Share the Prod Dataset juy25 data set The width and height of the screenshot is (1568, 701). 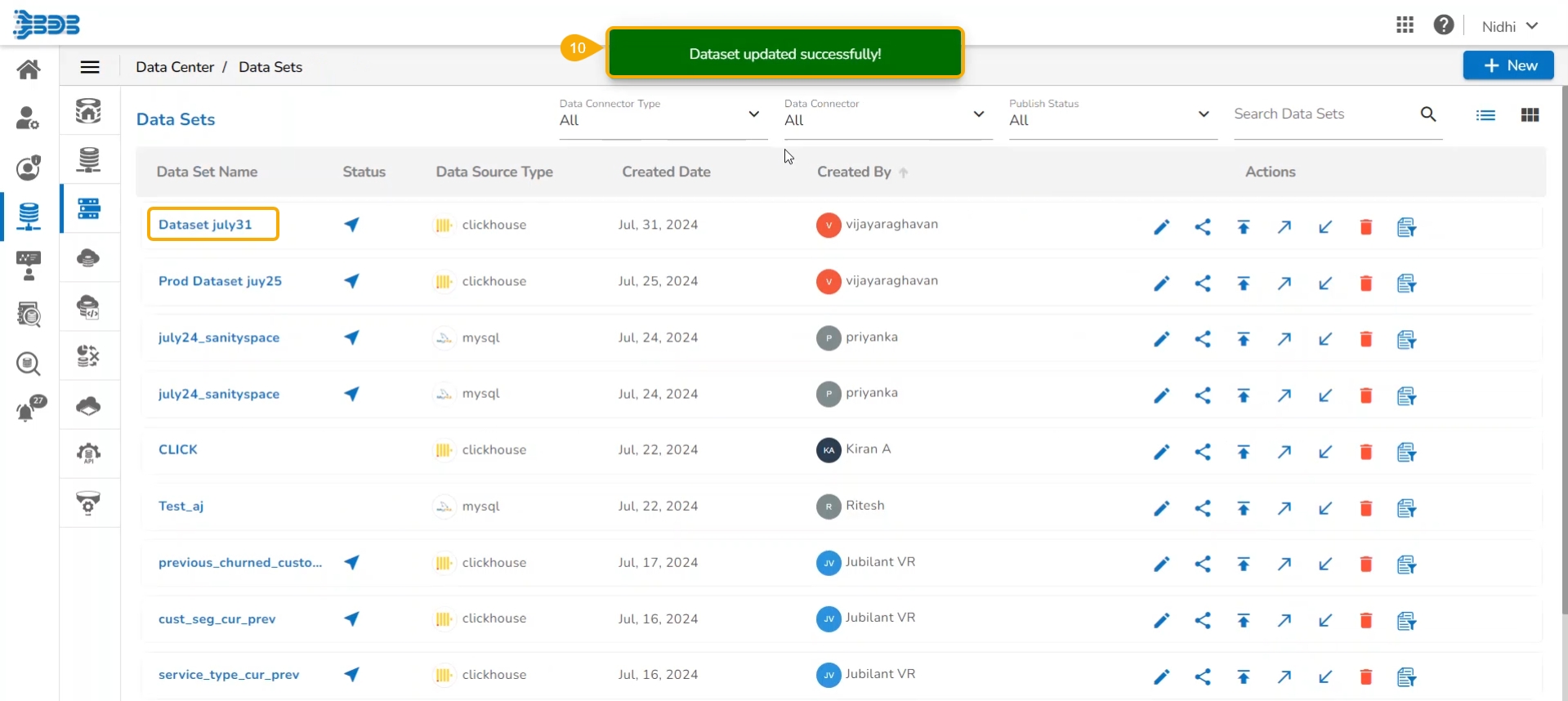[x=1202, y=284]
